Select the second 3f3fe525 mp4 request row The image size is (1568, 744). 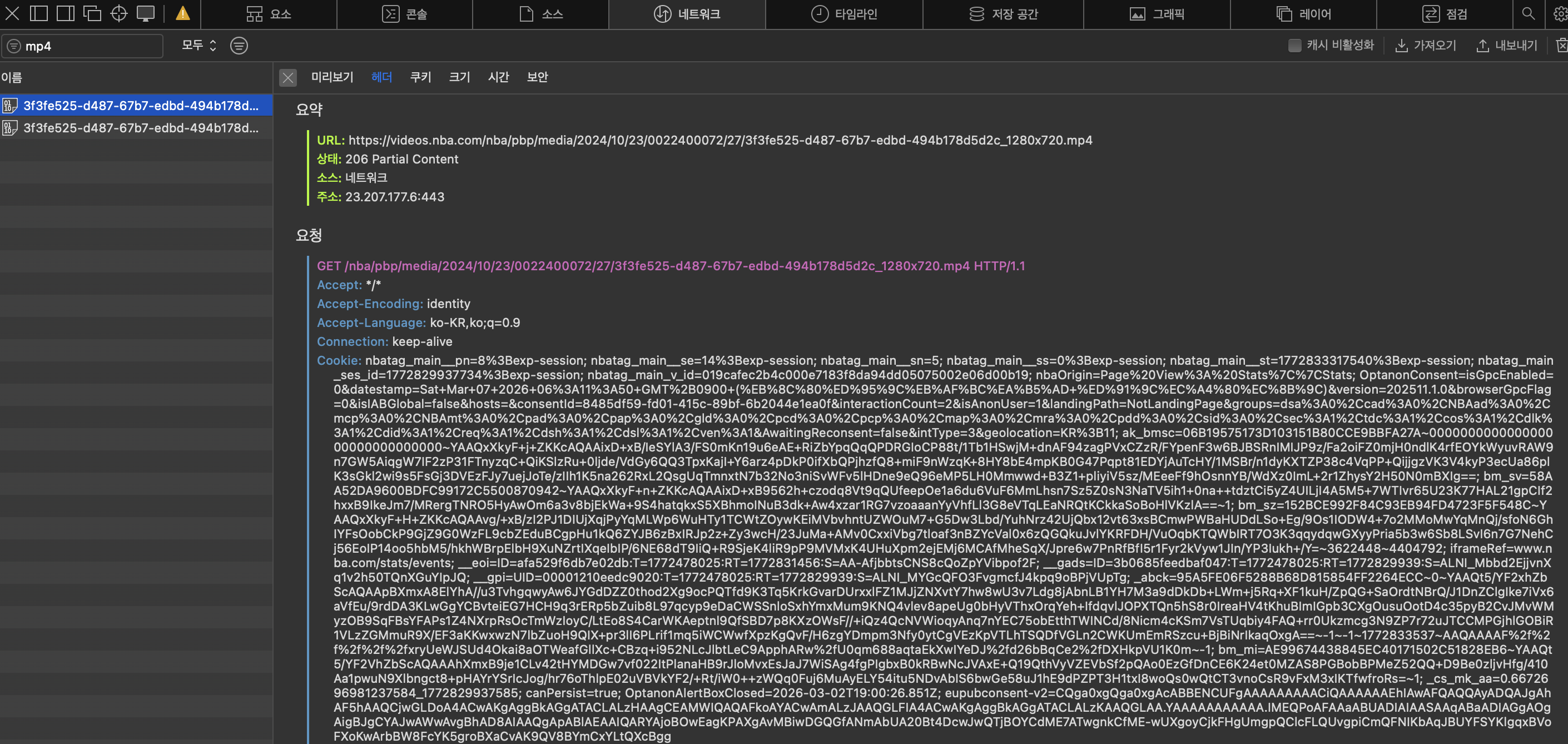pos(136,128)
